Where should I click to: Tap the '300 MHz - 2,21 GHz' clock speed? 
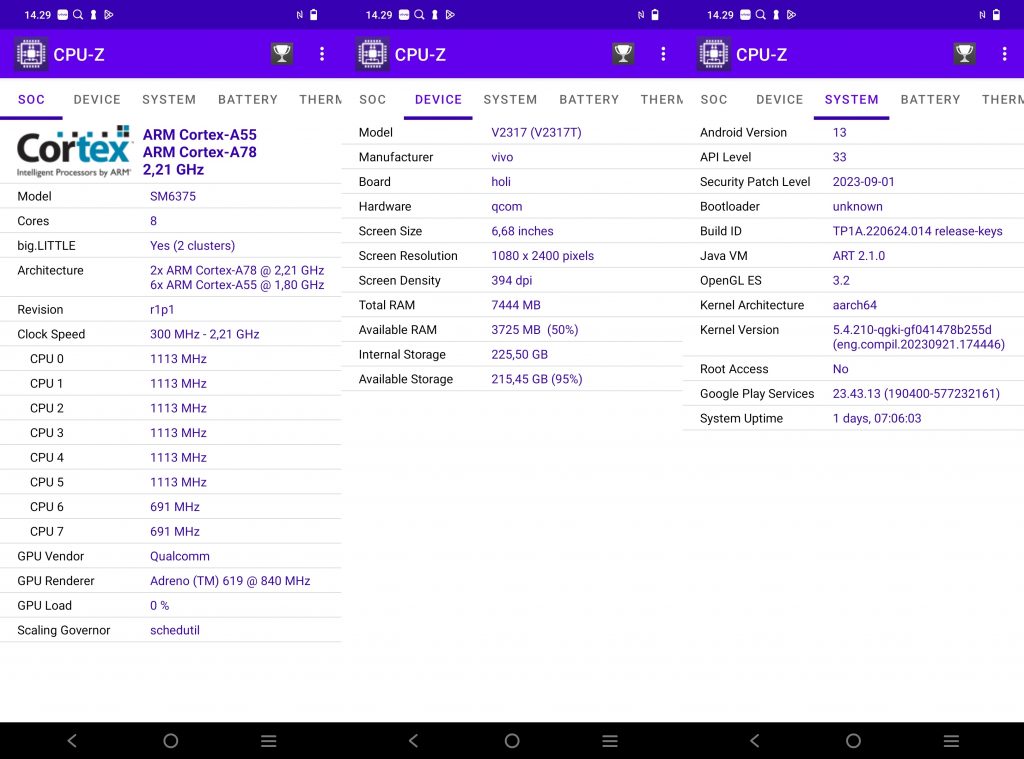(204, 334)
